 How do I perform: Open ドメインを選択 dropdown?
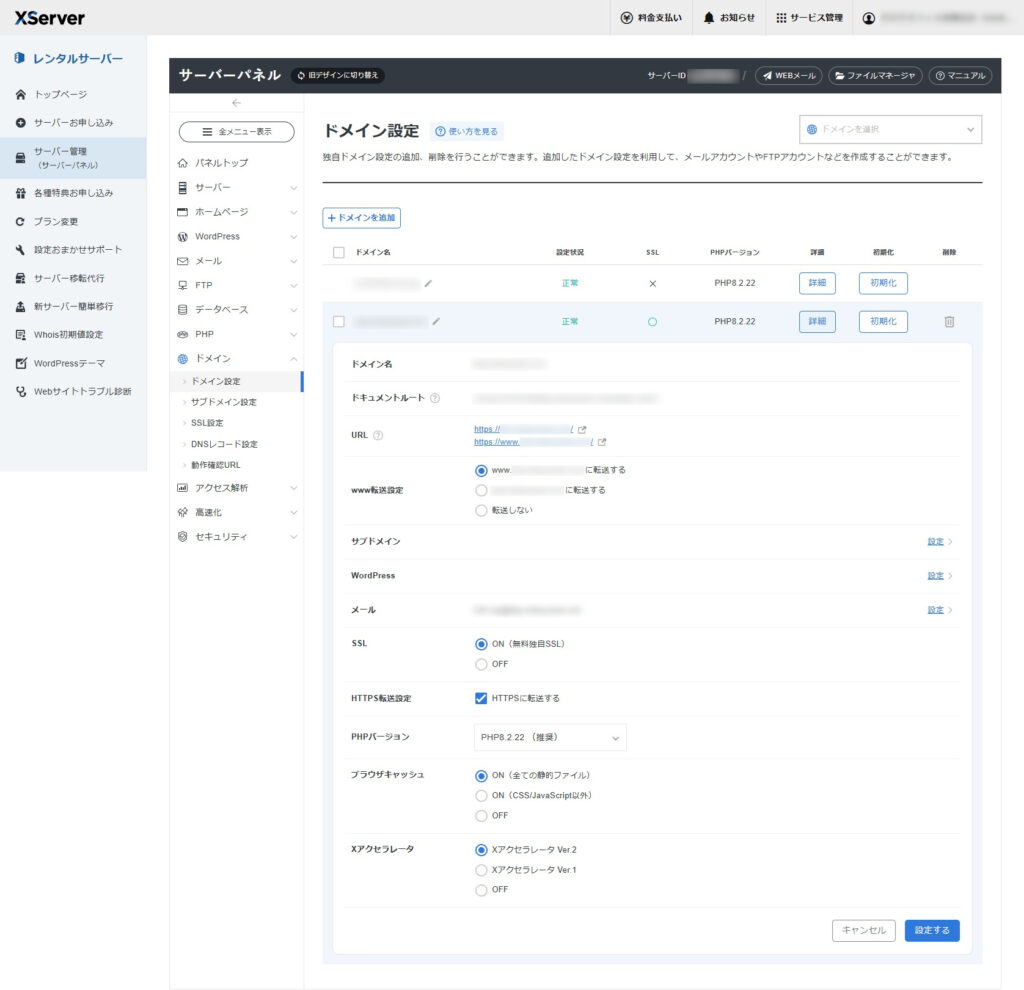tap(890, 129)
